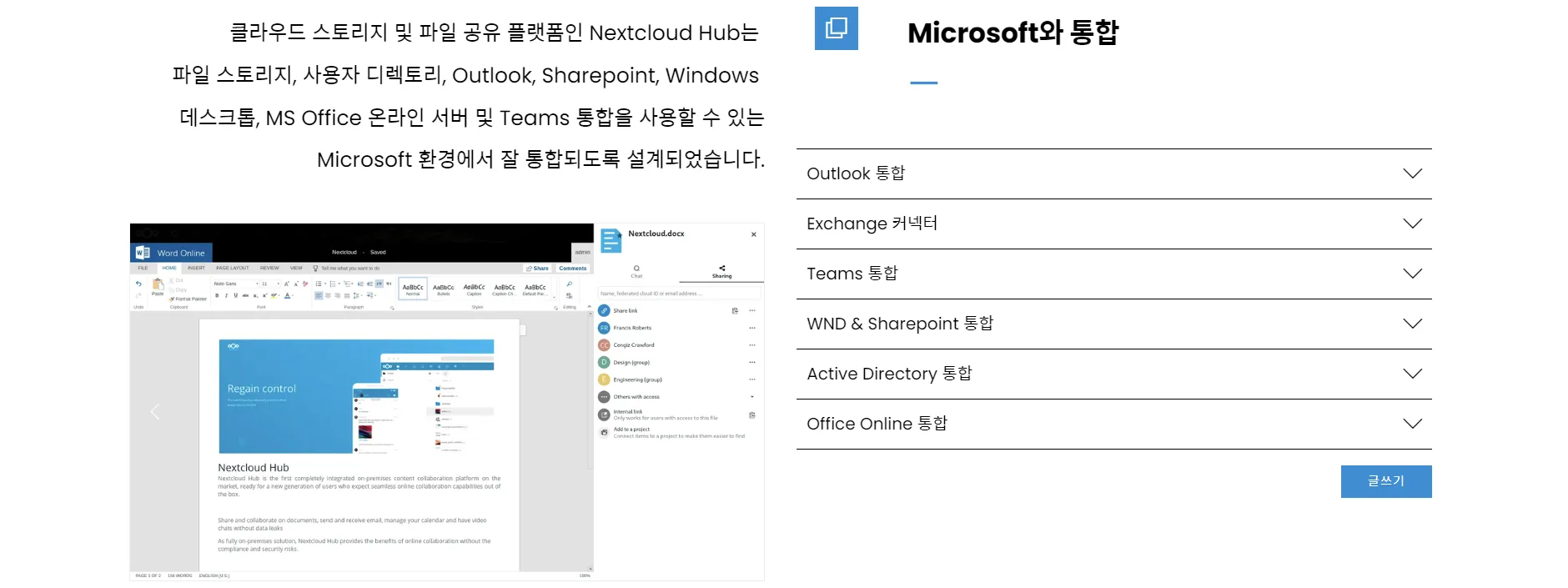1568x588 pixels.
Task: Copy the Internal link to clipboard
Action: pos(752,415)
